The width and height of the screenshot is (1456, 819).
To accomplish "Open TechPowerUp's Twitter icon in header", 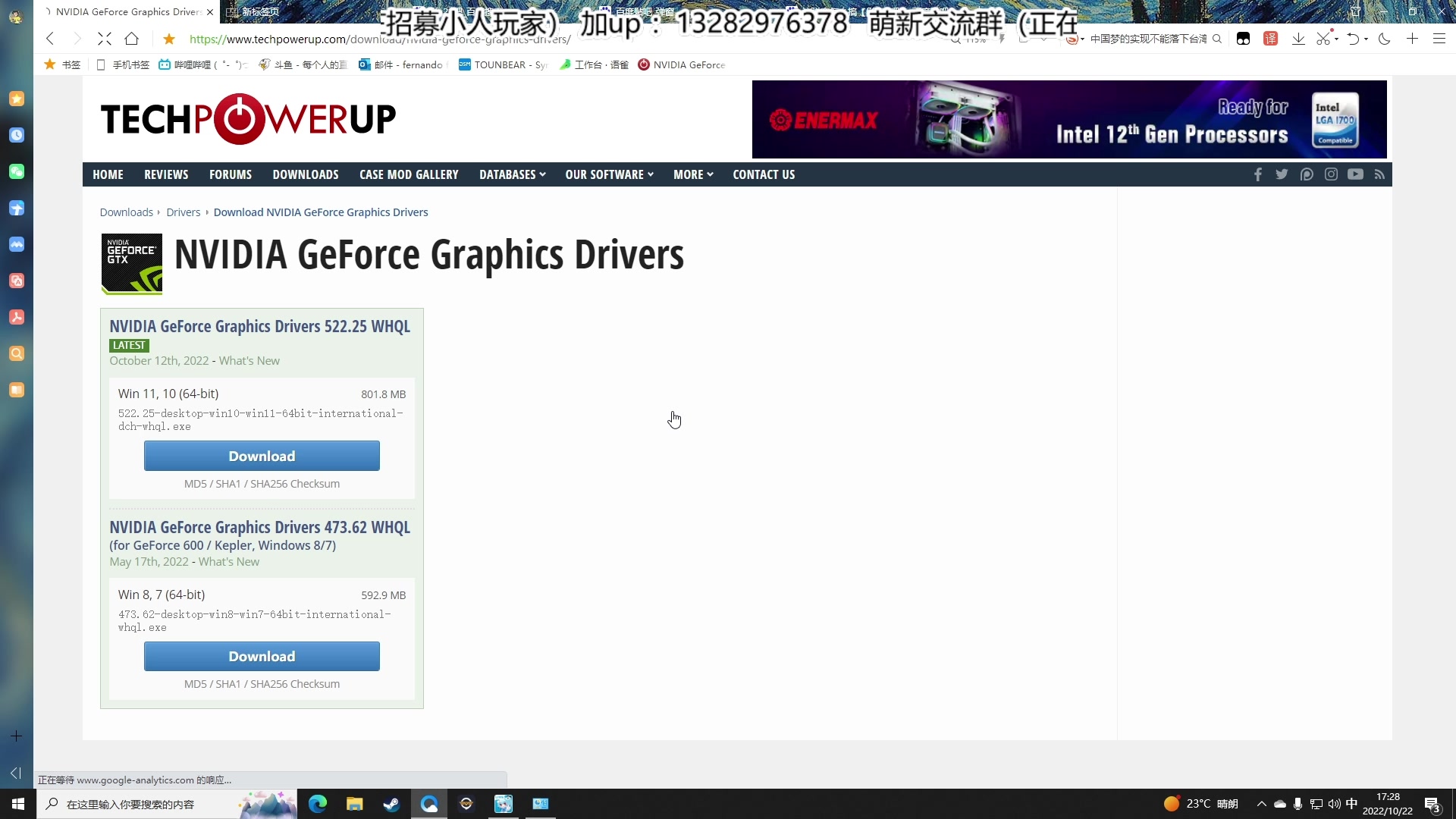I will tap(1282, 174).
